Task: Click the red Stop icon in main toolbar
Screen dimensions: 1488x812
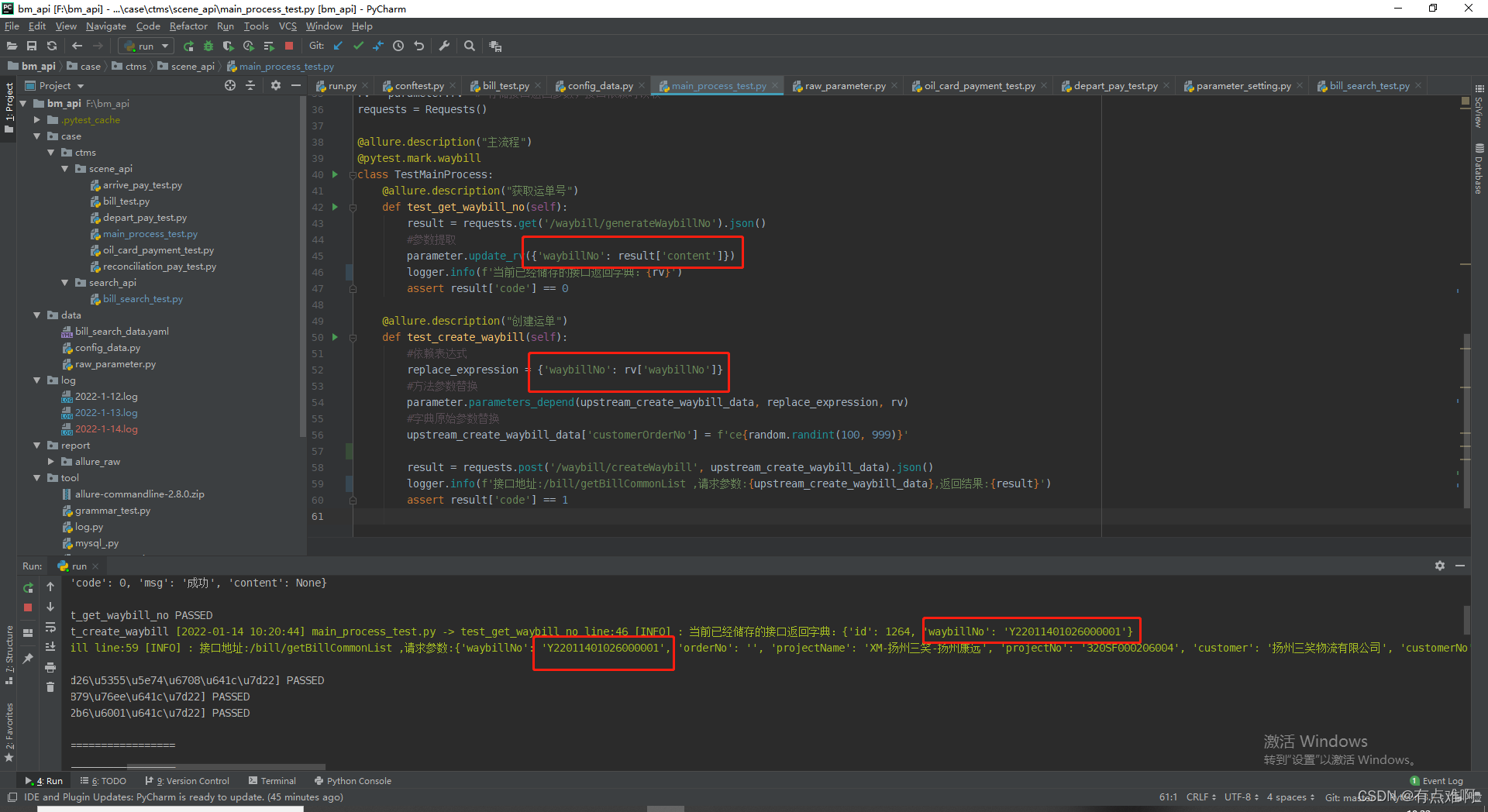Action: click(289, 46)
